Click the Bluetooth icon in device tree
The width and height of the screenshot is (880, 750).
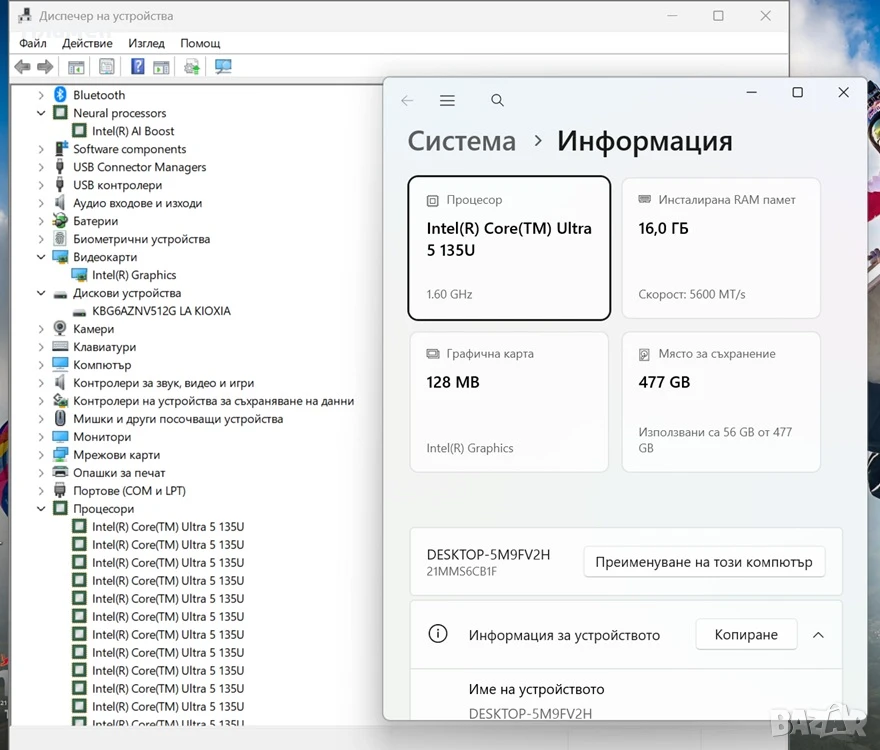tap(61, 95)
